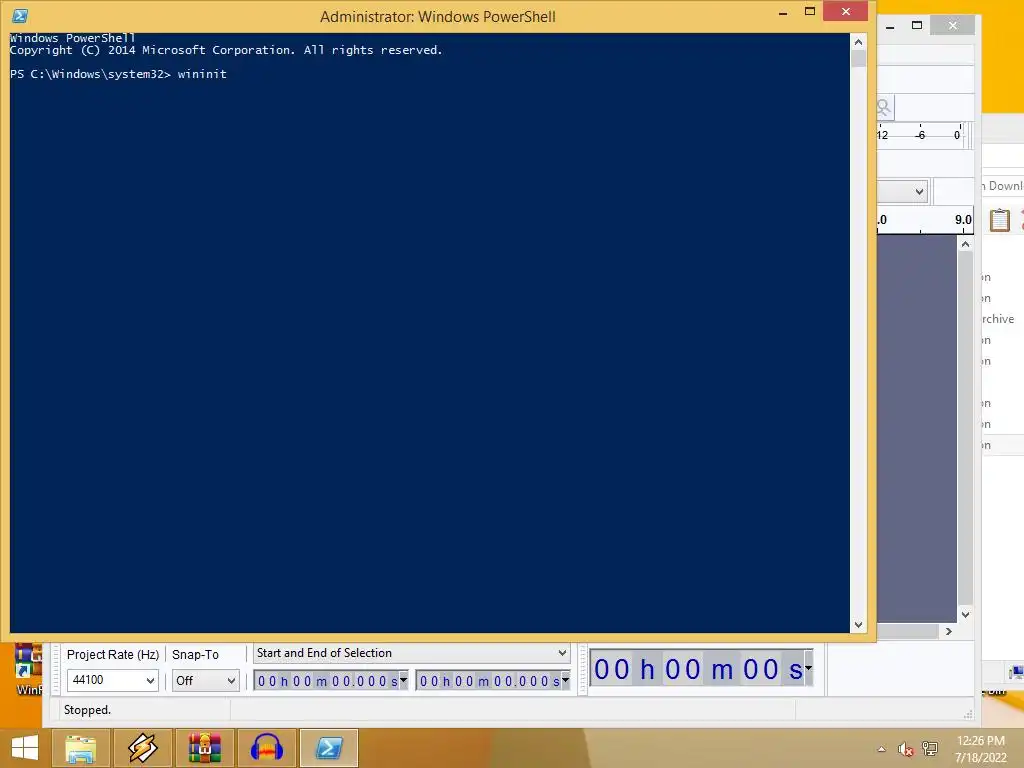Click the clipboard paste icon in background window

(1000, 220)
